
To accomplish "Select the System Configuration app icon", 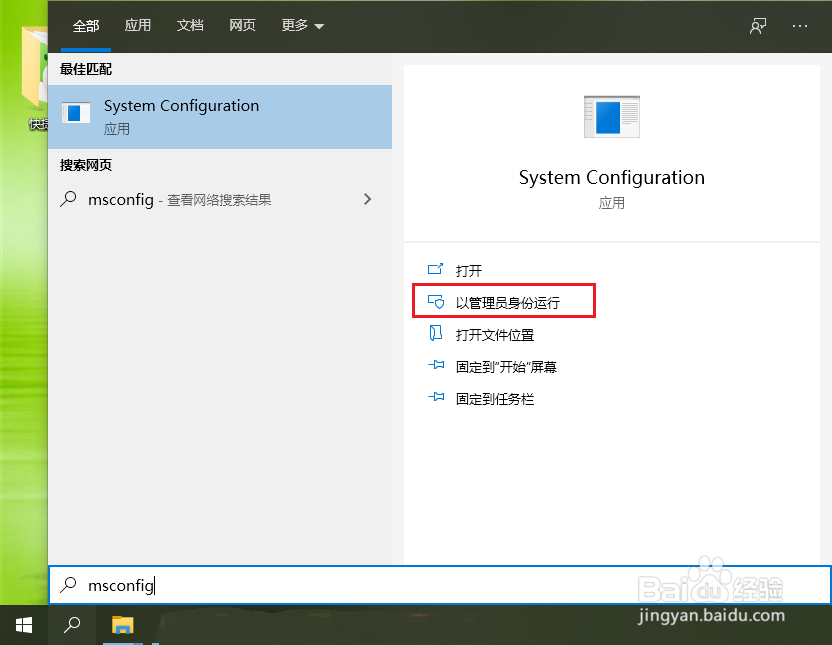I will (76, 113).
